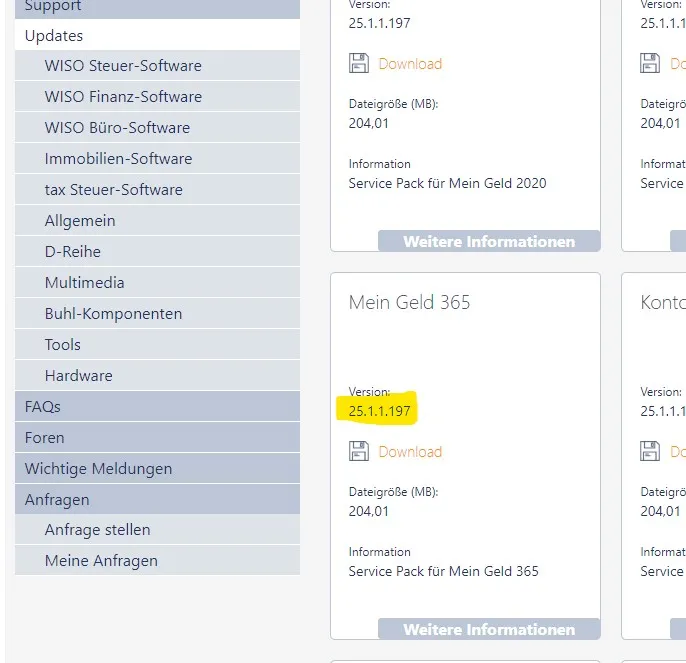Click the floppy disk icon for Mein Geld 365
The width and height of the screenshot is (686, 663).
click(359, 452)
